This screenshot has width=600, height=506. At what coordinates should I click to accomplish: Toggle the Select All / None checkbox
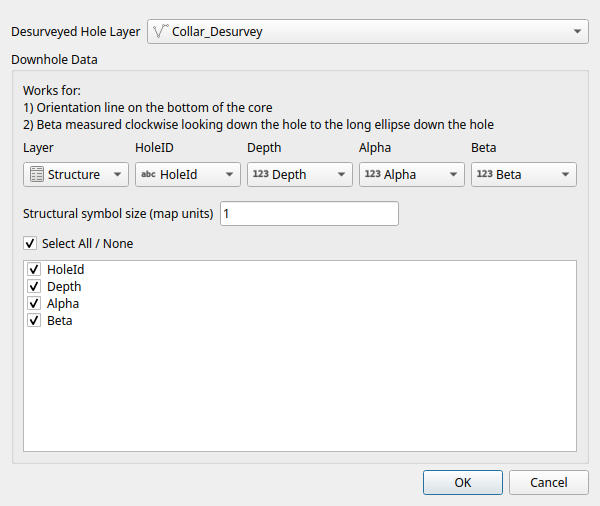coord(30,243)
